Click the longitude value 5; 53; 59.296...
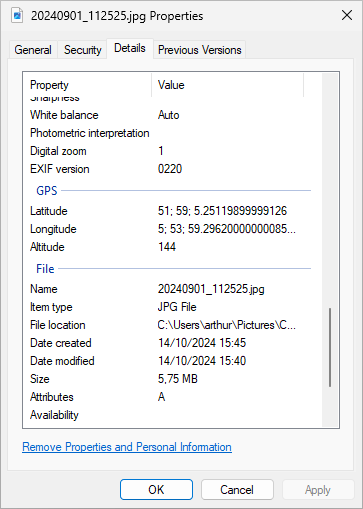Image resolution: width=363 pixels, height=509 pixels. tap(227, 229)
